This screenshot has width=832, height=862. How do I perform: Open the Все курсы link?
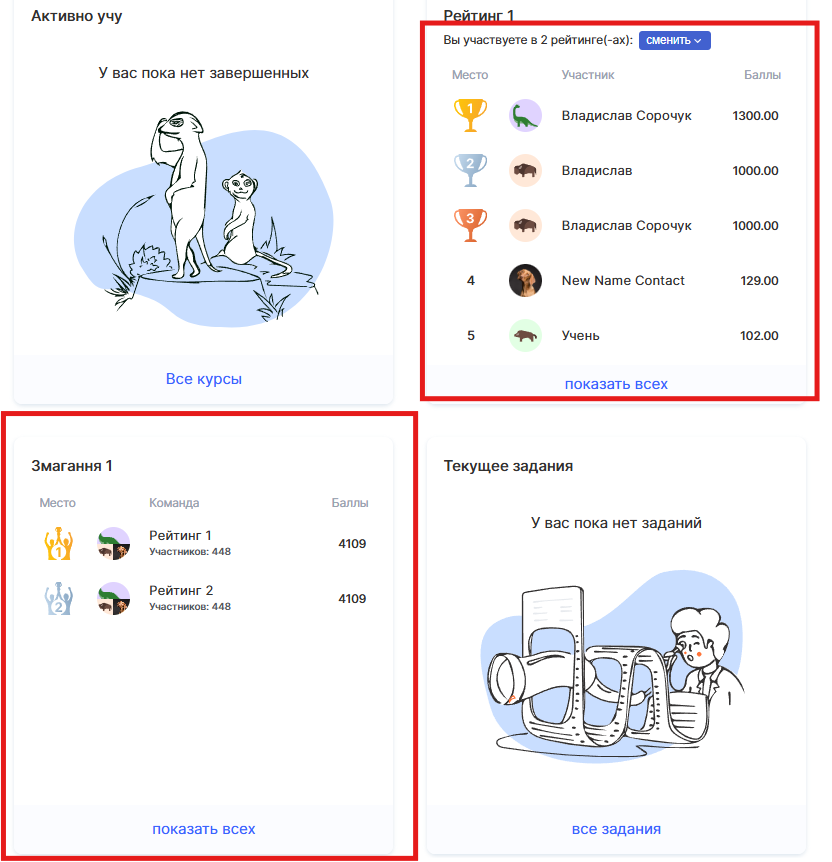click(x=203, y=379)
